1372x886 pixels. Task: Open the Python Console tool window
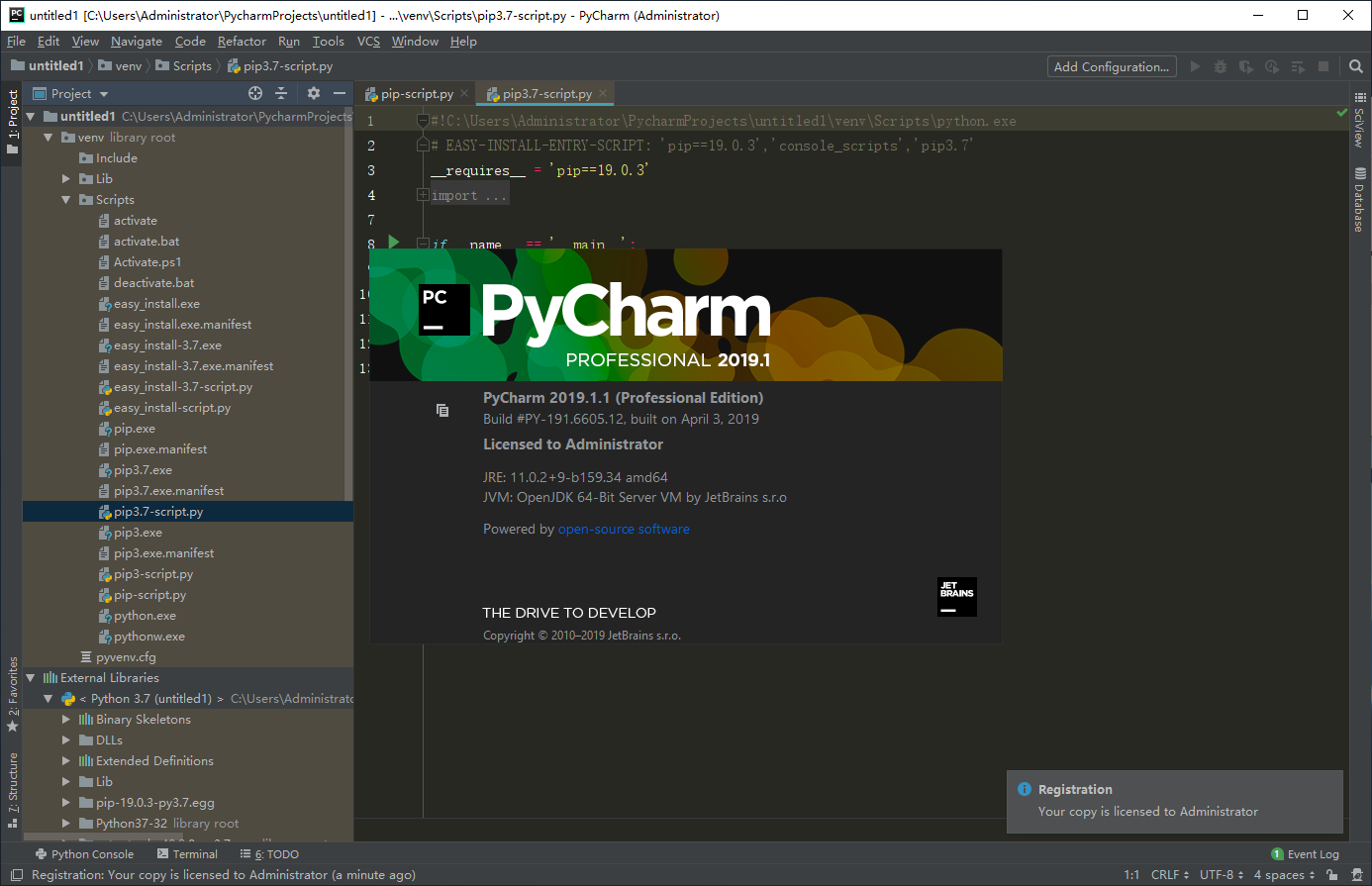pyautogui.click(x=84, y=854)
